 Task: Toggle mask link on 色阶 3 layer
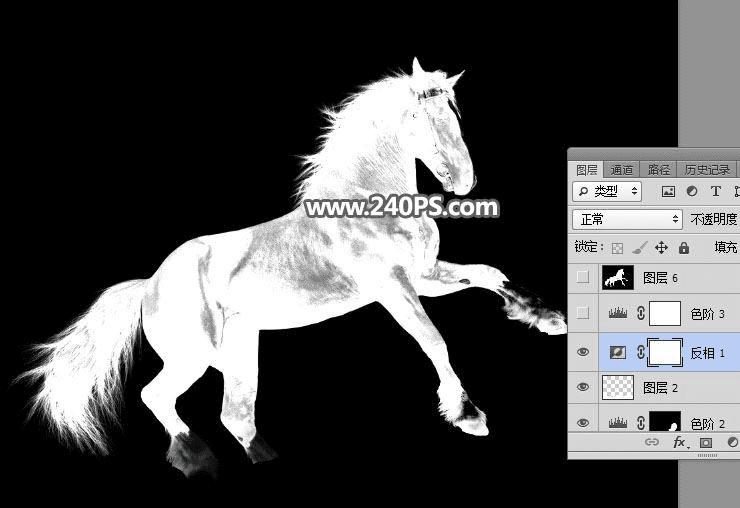pos(640,313)
